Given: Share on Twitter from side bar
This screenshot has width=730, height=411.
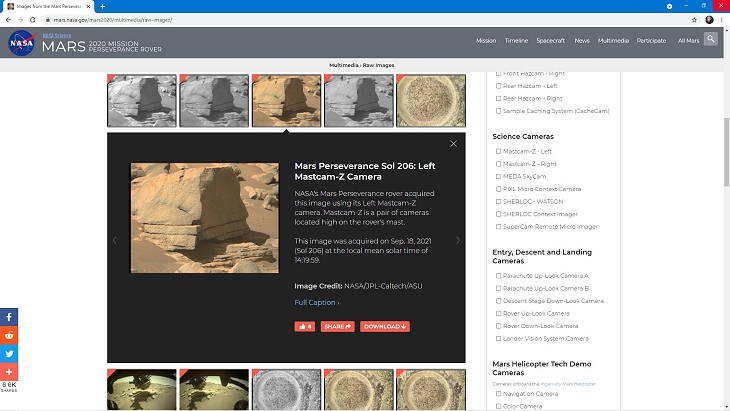Looking at the screenshot, I should (9, 353).
